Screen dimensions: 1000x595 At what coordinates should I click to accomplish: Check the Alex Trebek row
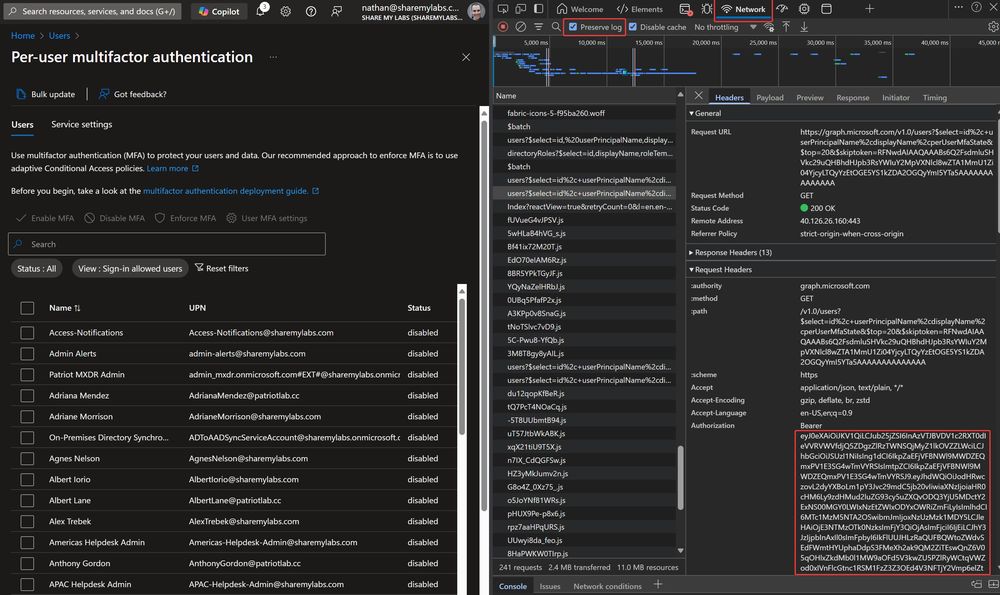[27, 522]
